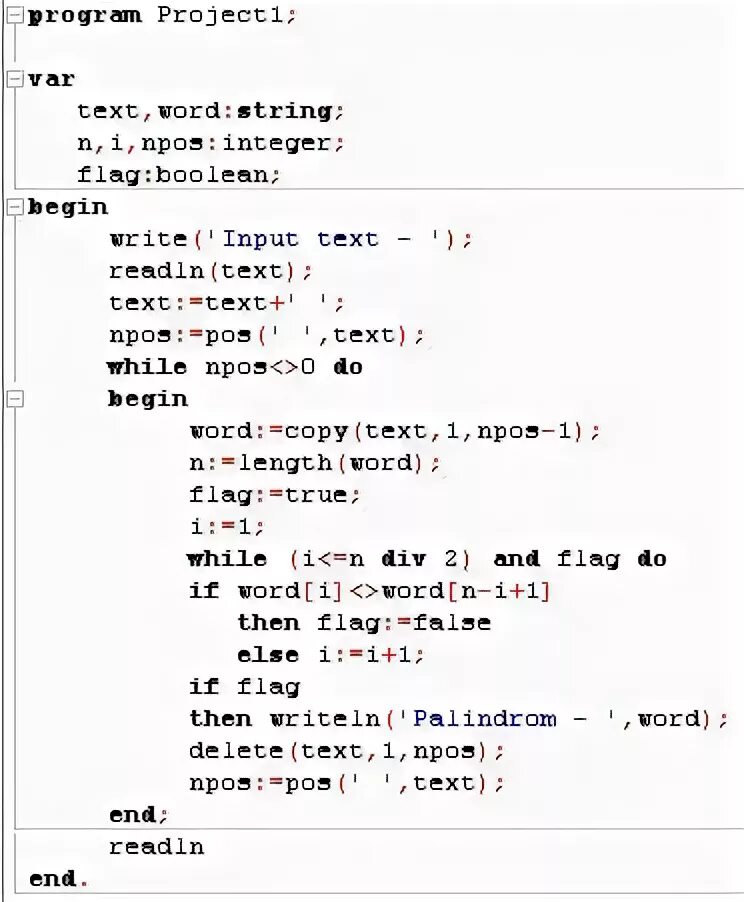
Task: Click the 'text,word:string;' declaration
Action: click(210, 111)
